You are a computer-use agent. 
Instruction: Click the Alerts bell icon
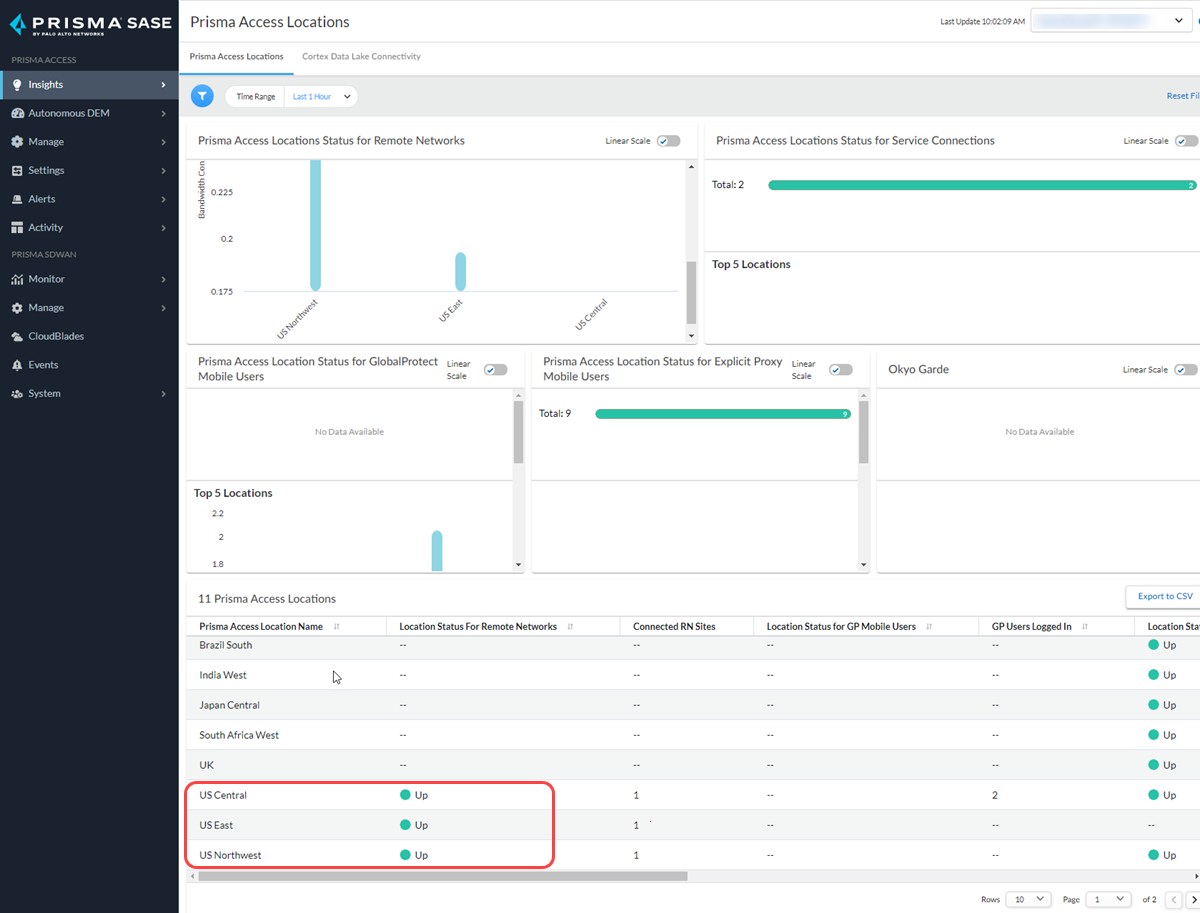17,199
